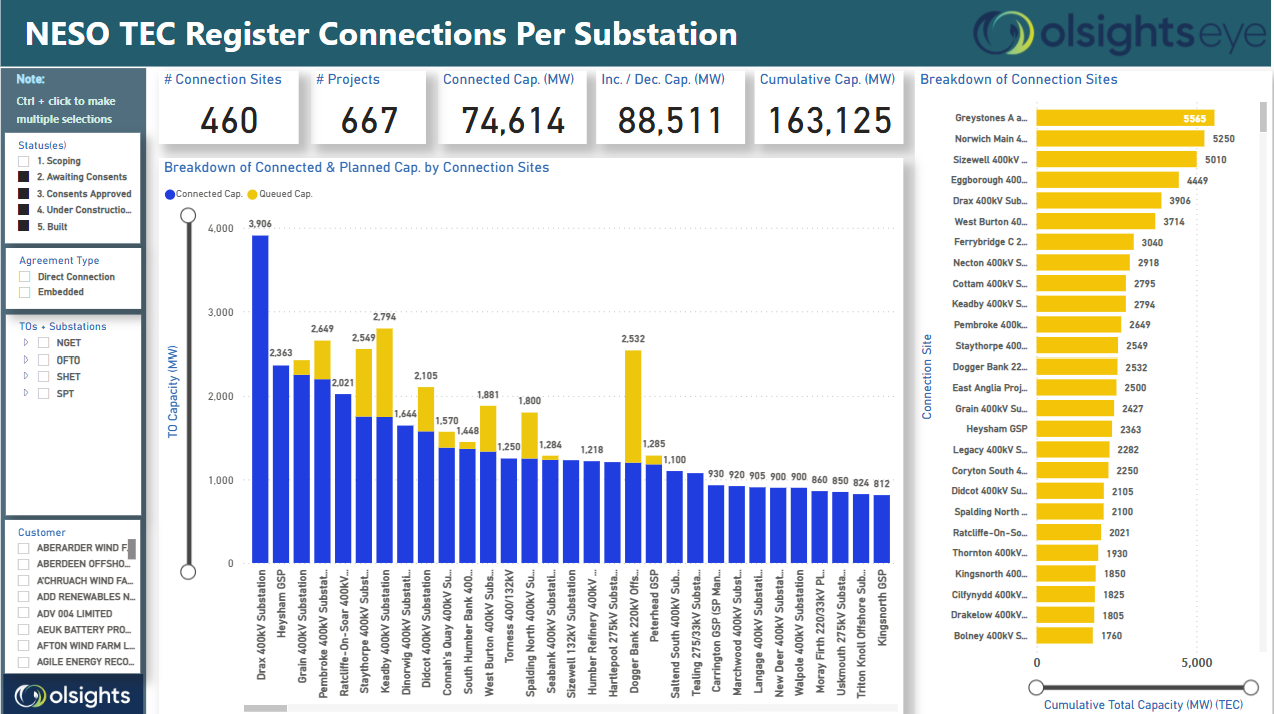
Task: Select customer ABERDEEN OFFSHO… checkbox
Action: click(x=24, y=564)
